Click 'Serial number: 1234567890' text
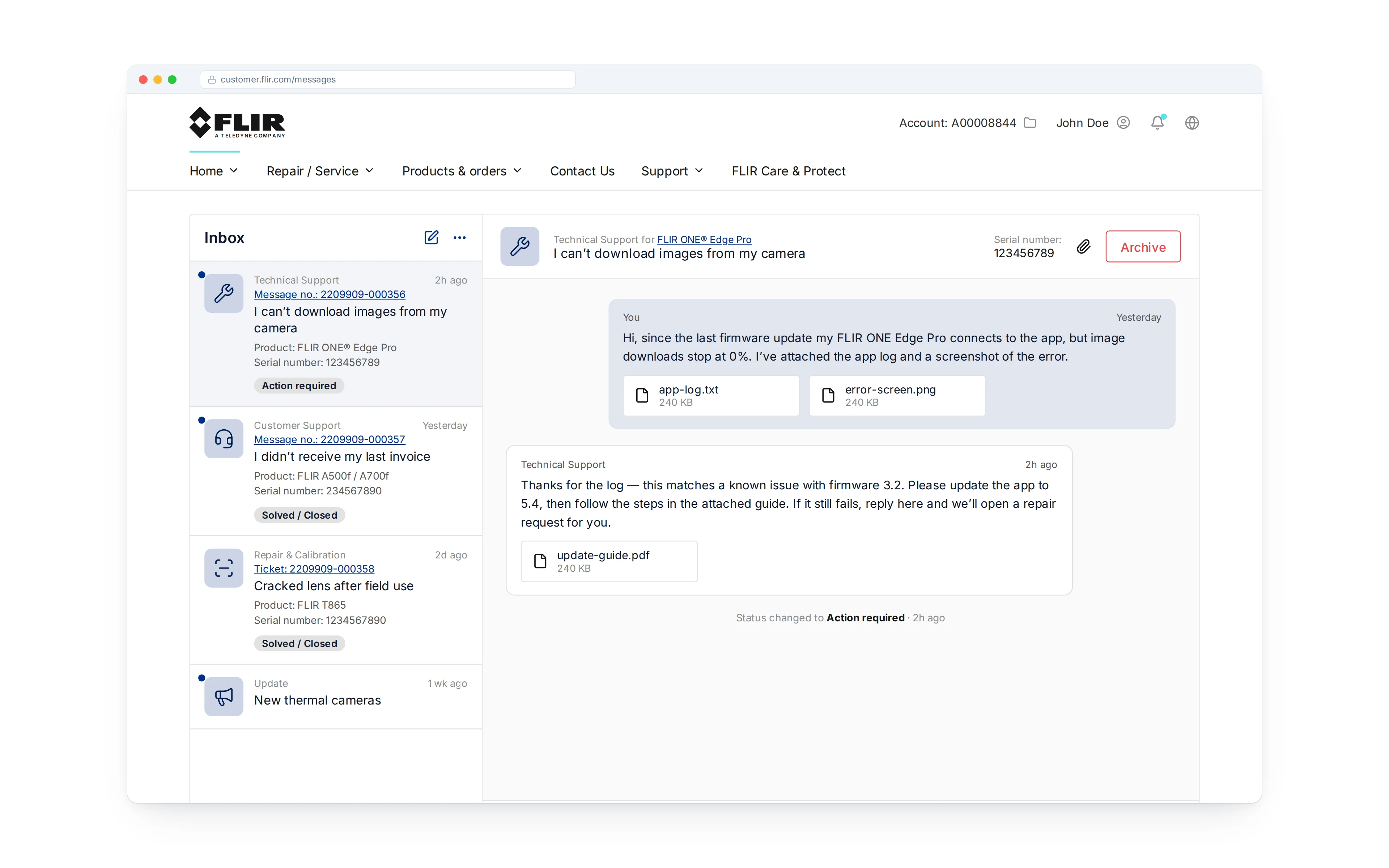 [x=320, y=621]
